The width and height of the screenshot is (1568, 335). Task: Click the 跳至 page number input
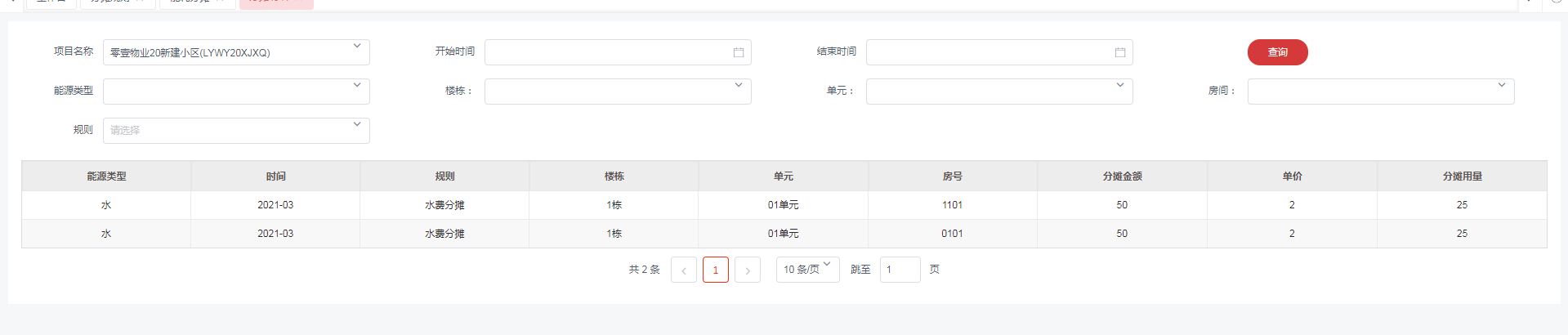pyautogui.click(x=900, y=270)
